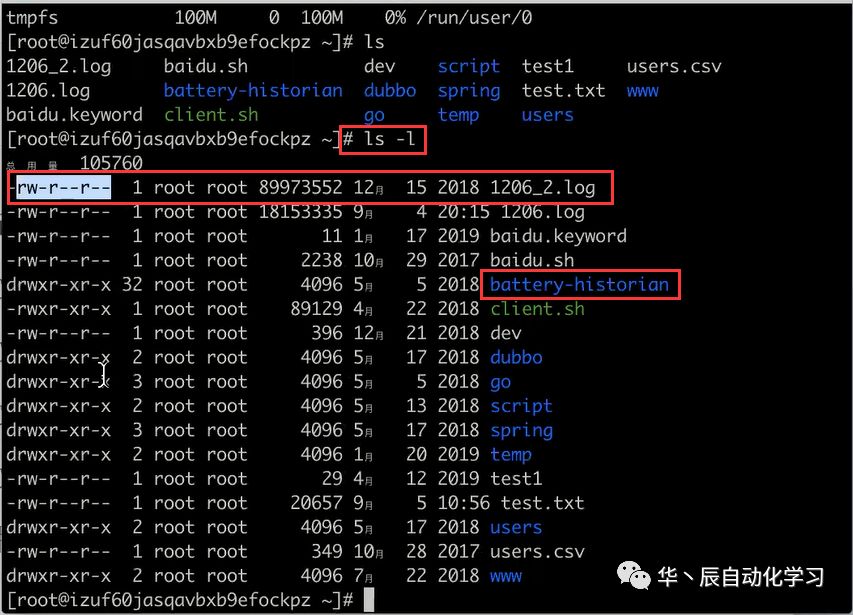Click the green client.sh entry in listing

[x=537, y=309]
